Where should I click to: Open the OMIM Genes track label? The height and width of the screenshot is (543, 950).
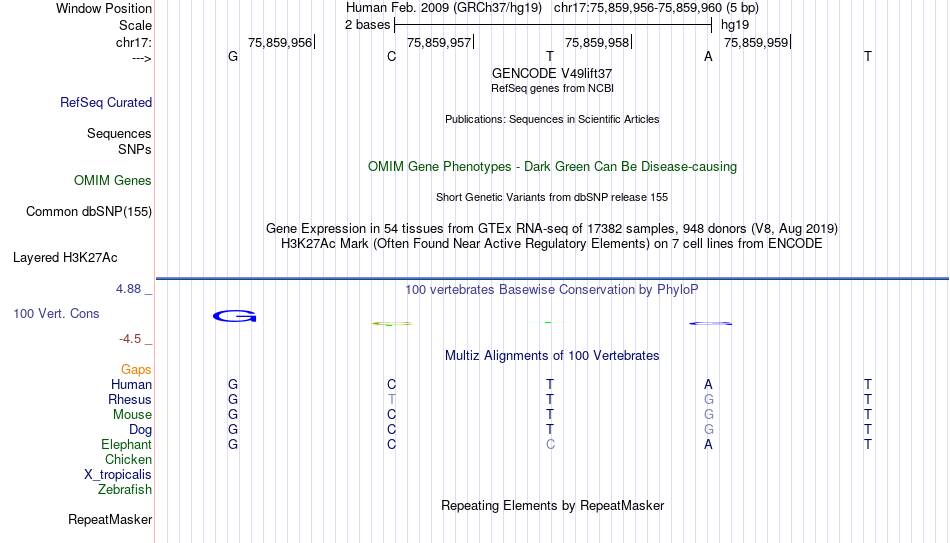(113, 181)
